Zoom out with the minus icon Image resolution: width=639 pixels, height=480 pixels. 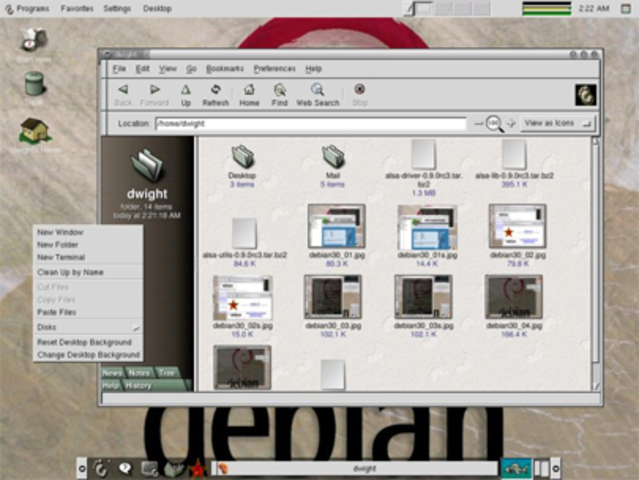(478, 123)
